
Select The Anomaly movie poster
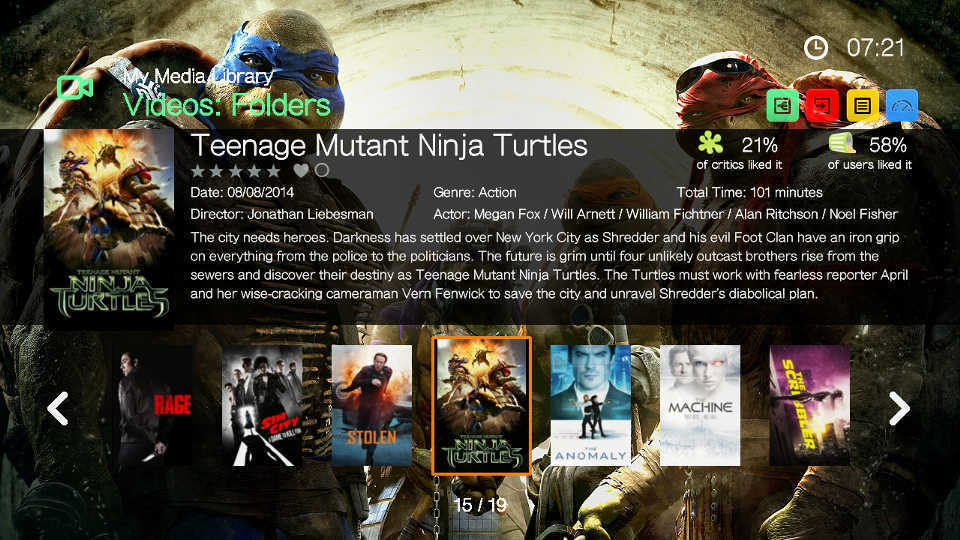tap(590, 405)
